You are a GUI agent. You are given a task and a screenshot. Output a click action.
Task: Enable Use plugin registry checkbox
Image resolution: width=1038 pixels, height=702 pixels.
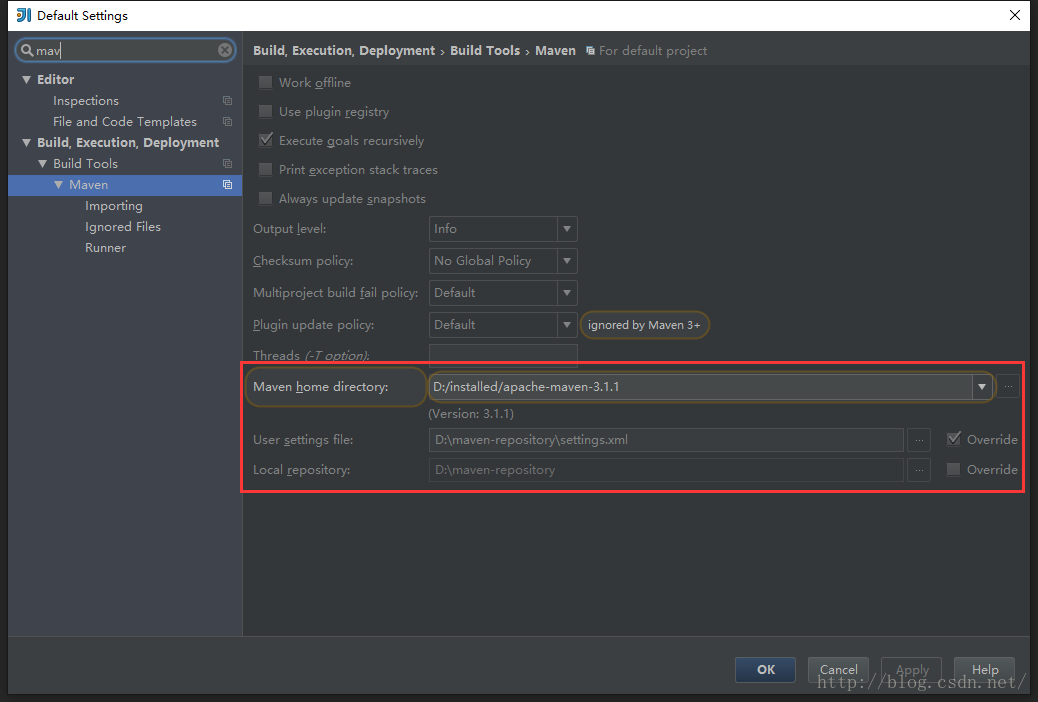[x=265, y=111]
